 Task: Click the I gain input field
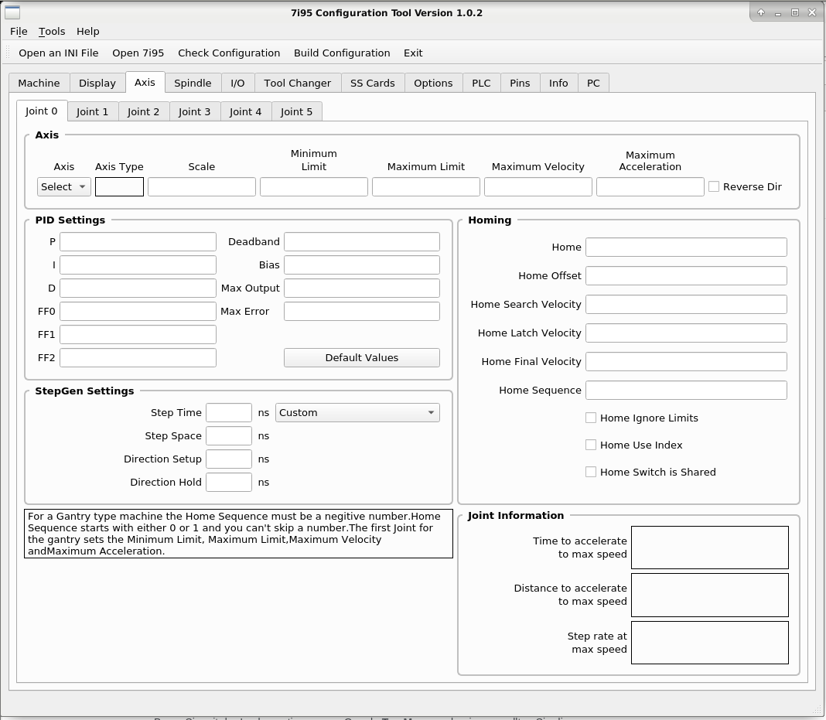point(138,265)
